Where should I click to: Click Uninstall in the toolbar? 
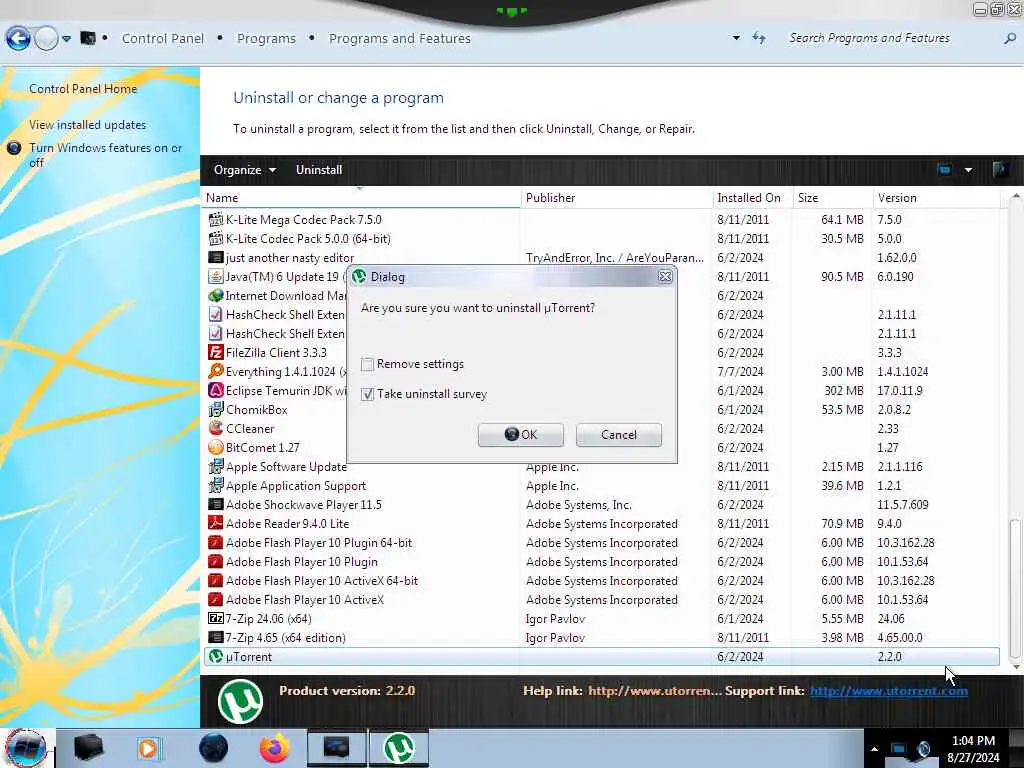pyautogui.click(x=319, y=170)
